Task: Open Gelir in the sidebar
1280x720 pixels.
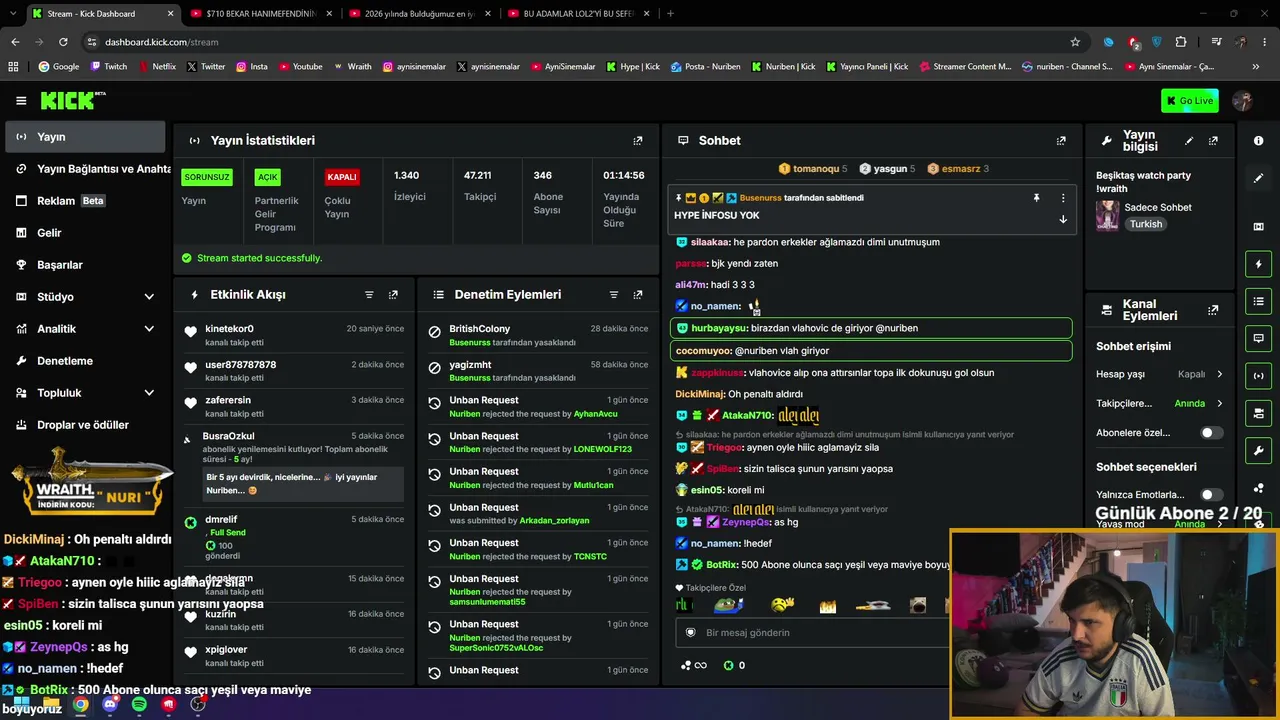Action: click(x=85, y=233)
